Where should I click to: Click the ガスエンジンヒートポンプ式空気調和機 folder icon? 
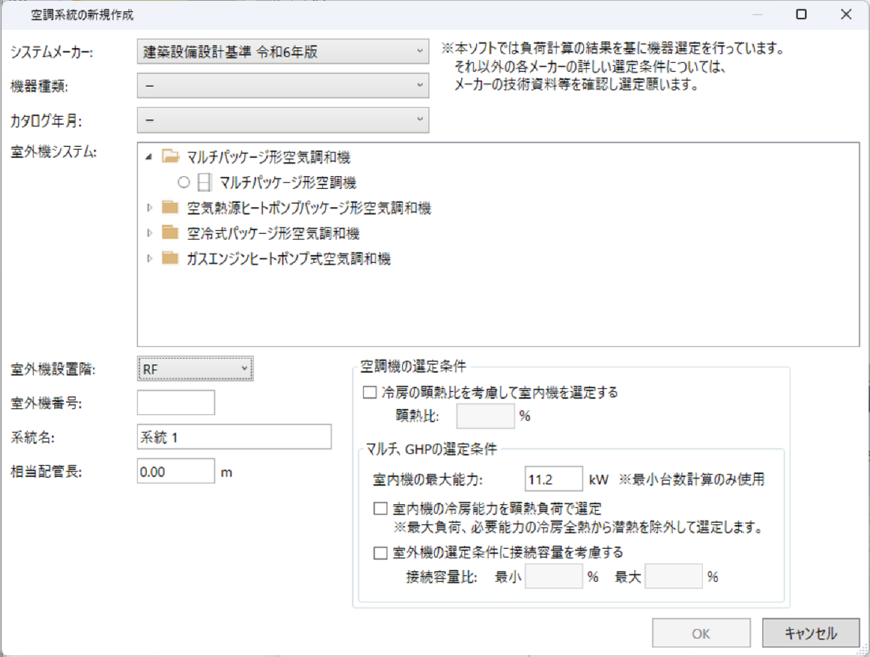pos(170,259)
